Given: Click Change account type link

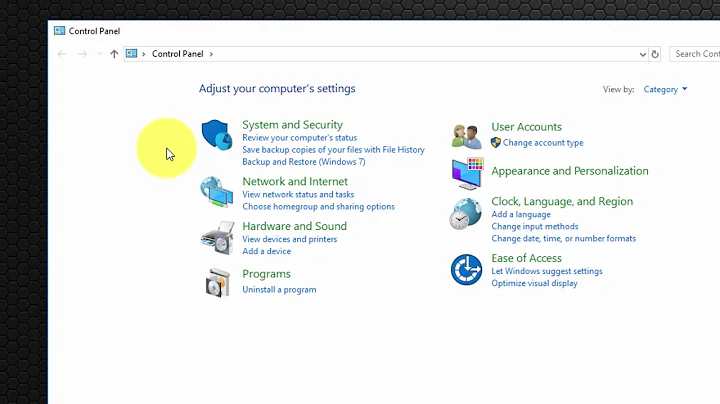Looking at the screenshot, I should [543, 143].
